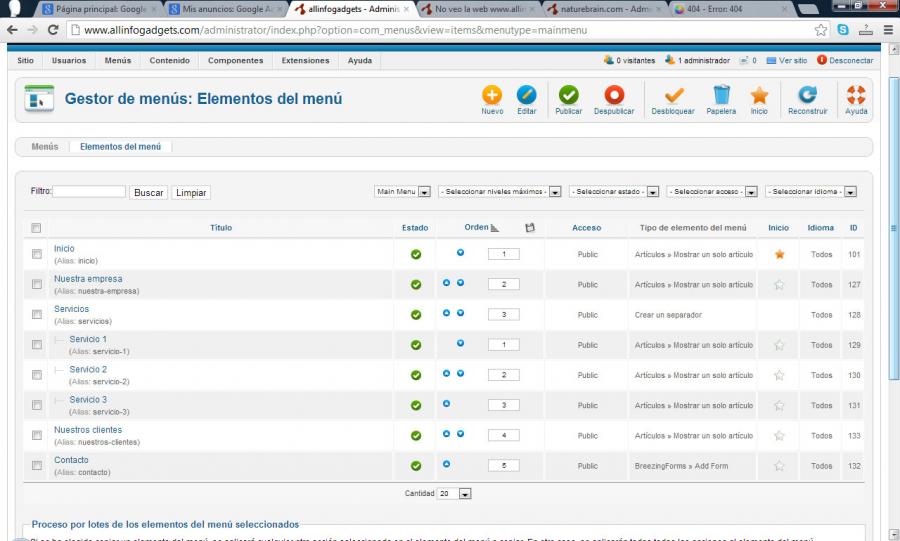
Task: Open Seleccionar niveles máximos dropdown
Action: [x=499, y=192]
